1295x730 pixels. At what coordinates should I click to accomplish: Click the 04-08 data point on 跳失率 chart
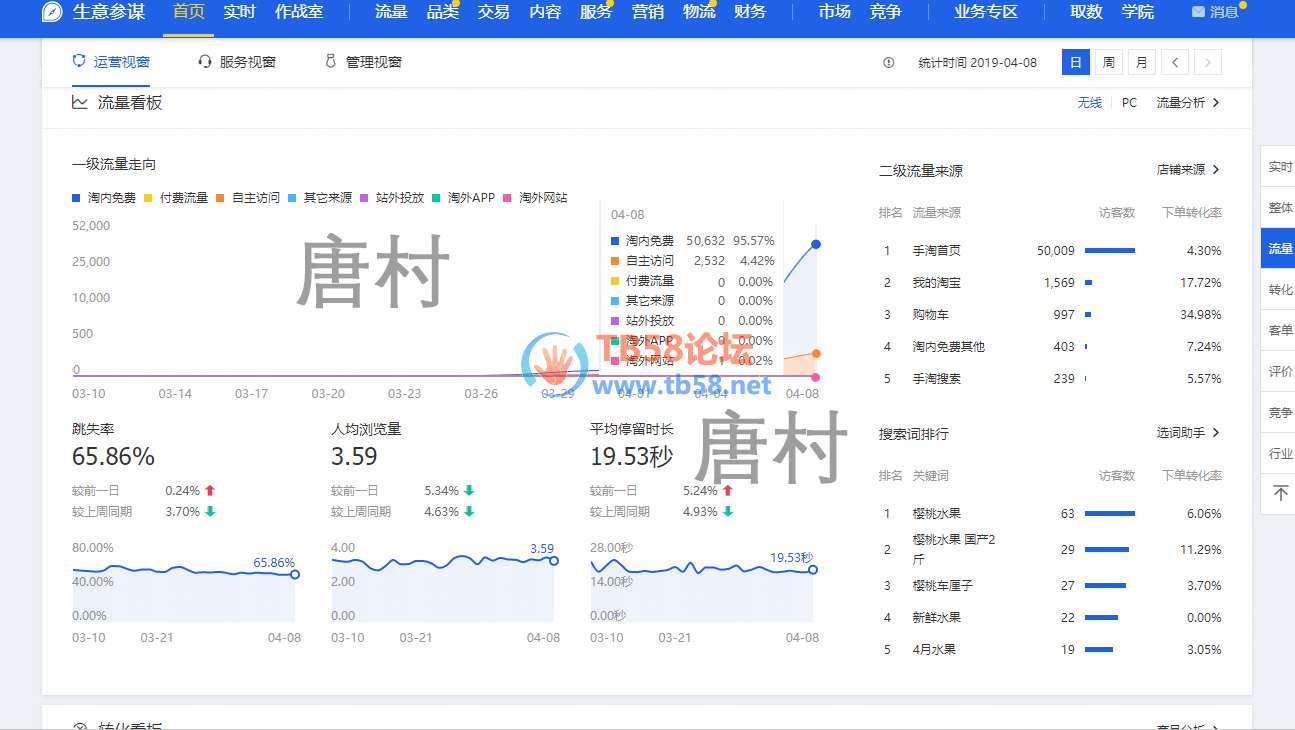tap(294, 574)
